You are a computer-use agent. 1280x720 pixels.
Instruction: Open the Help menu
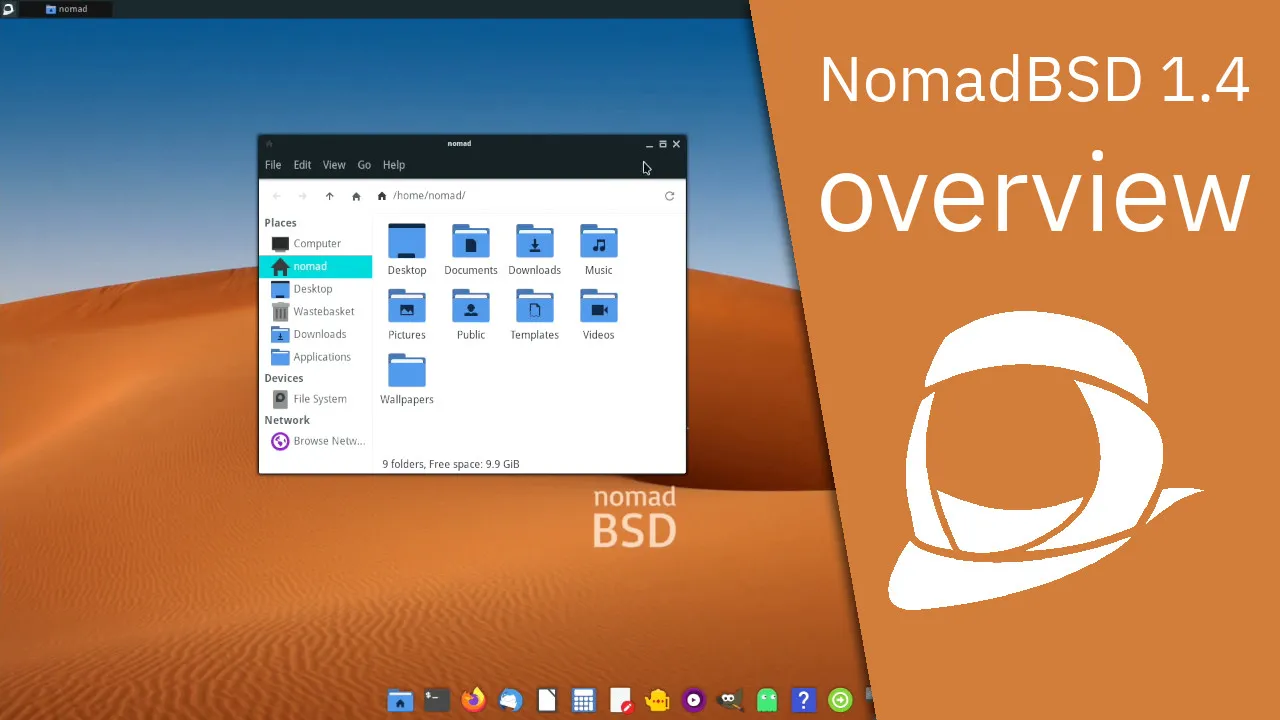[x=394, y=165]
